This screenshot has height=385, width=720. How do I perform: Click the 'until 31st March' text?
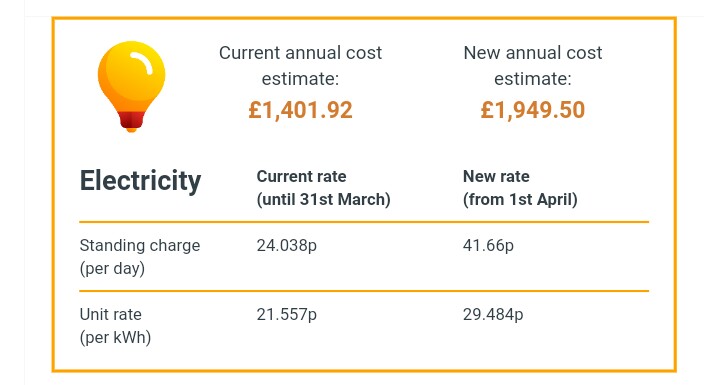pyautogui.click(x=323, y=199)
